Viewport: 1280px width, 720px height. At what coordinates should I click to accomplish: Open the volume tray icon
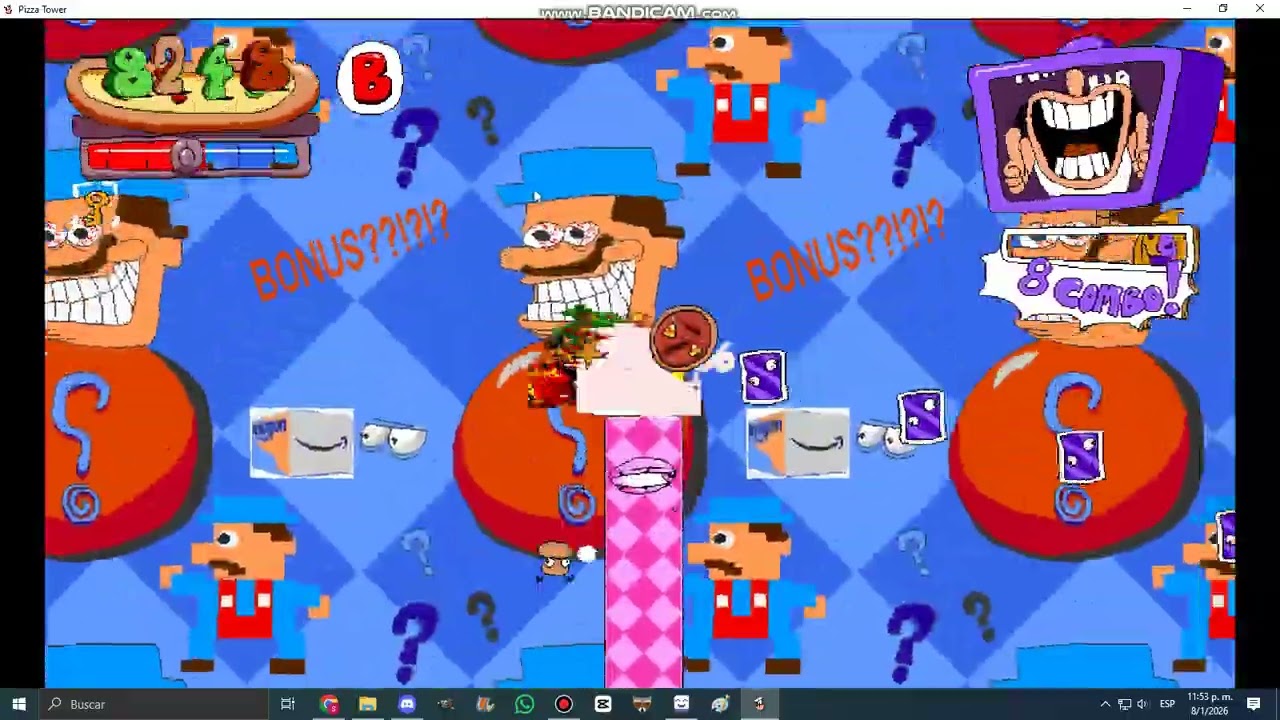[1142, 704]
